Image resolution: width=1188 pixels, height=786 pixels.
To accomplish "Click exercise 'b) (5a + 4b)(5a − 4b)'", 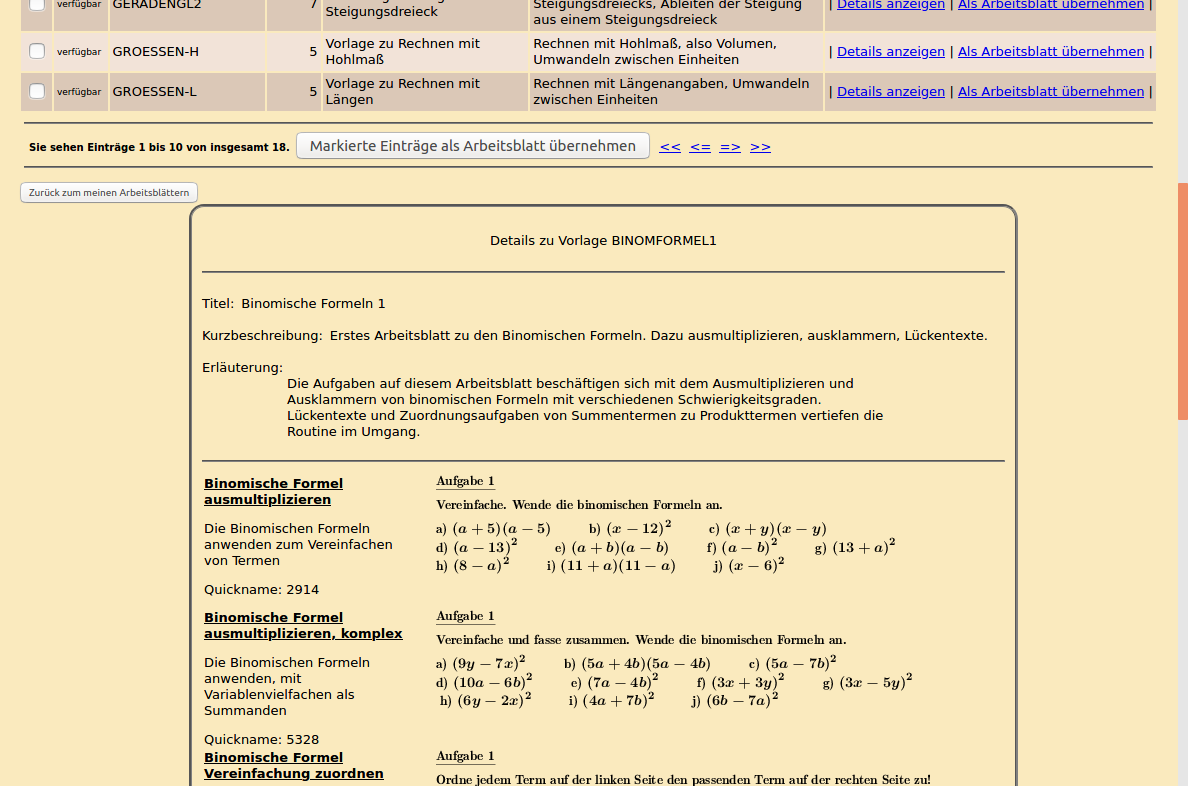I will [637, 664].
